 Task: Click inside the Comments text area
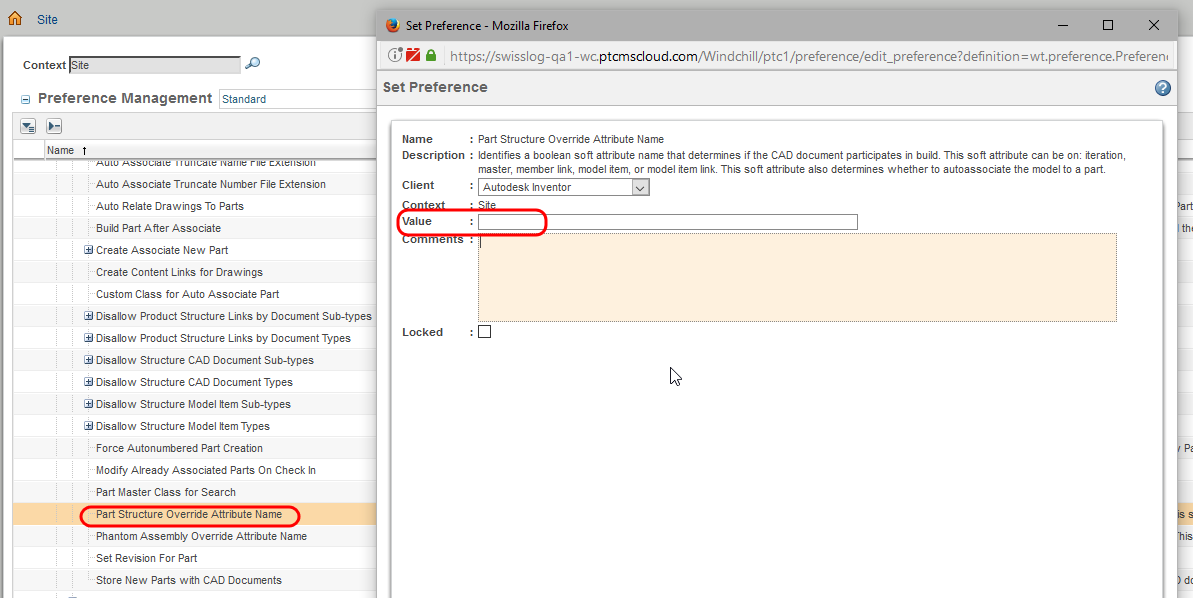(796, 277)
